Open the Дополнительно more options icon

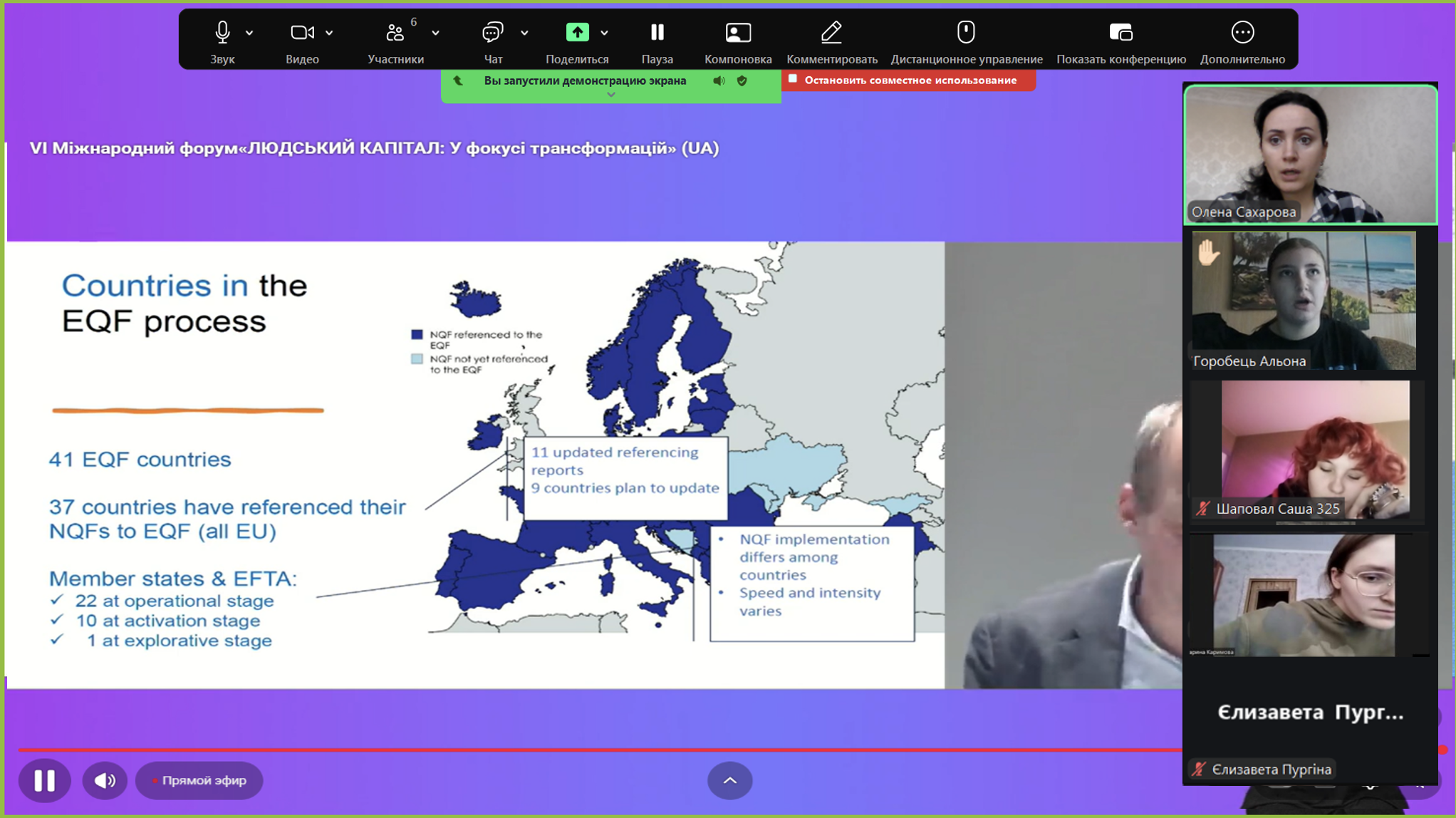point(1242,33)
